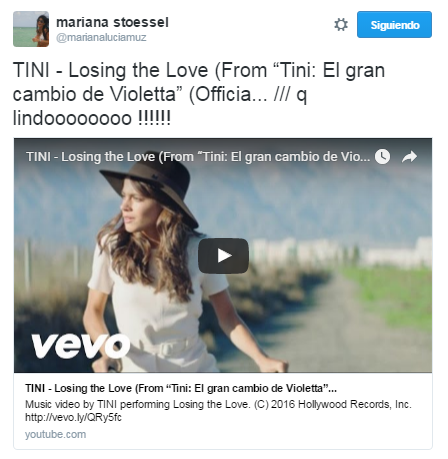Click the share arrow icon on video
This screenshot has height=459, width=448.
[x=409, y=156]
